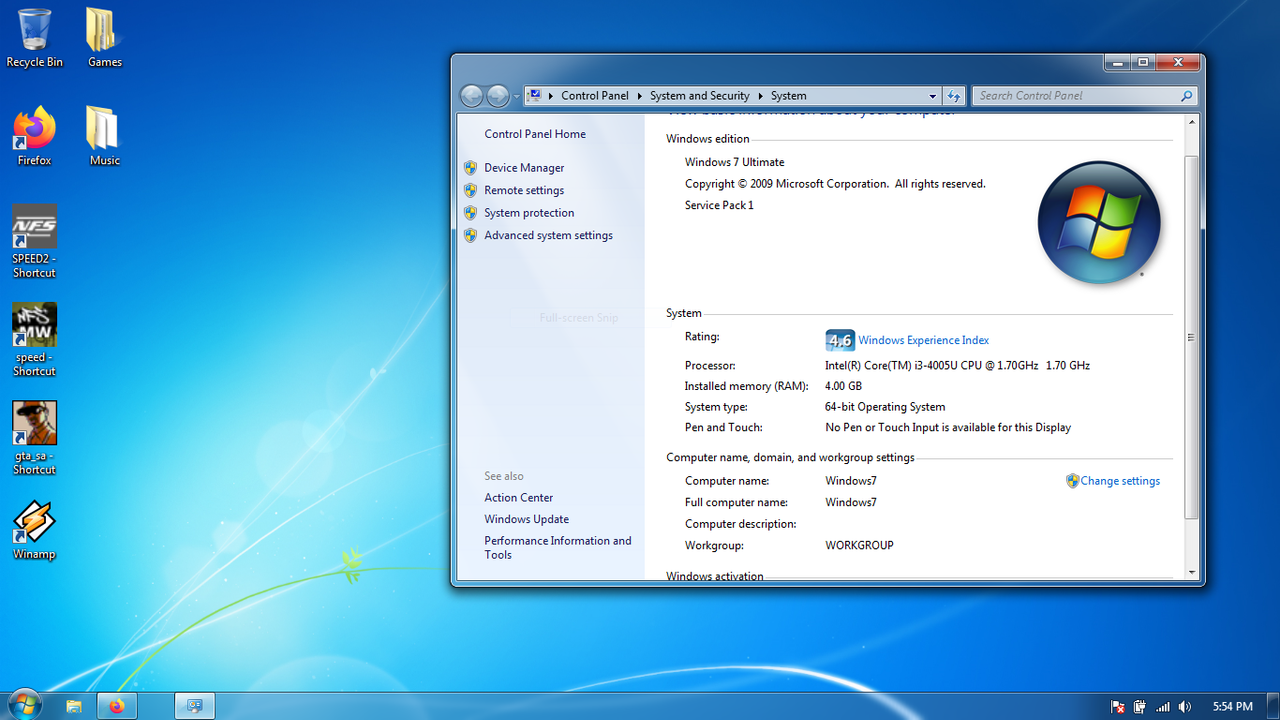Expand the arrow after System and Security breadcrumb

tap(760, 96)
